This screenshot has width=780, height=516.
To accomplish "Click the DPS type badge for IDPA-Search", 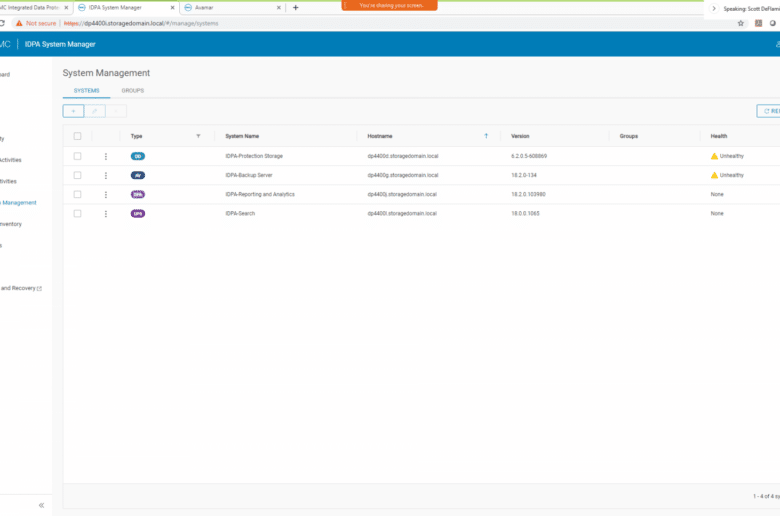I will (138, 213).
